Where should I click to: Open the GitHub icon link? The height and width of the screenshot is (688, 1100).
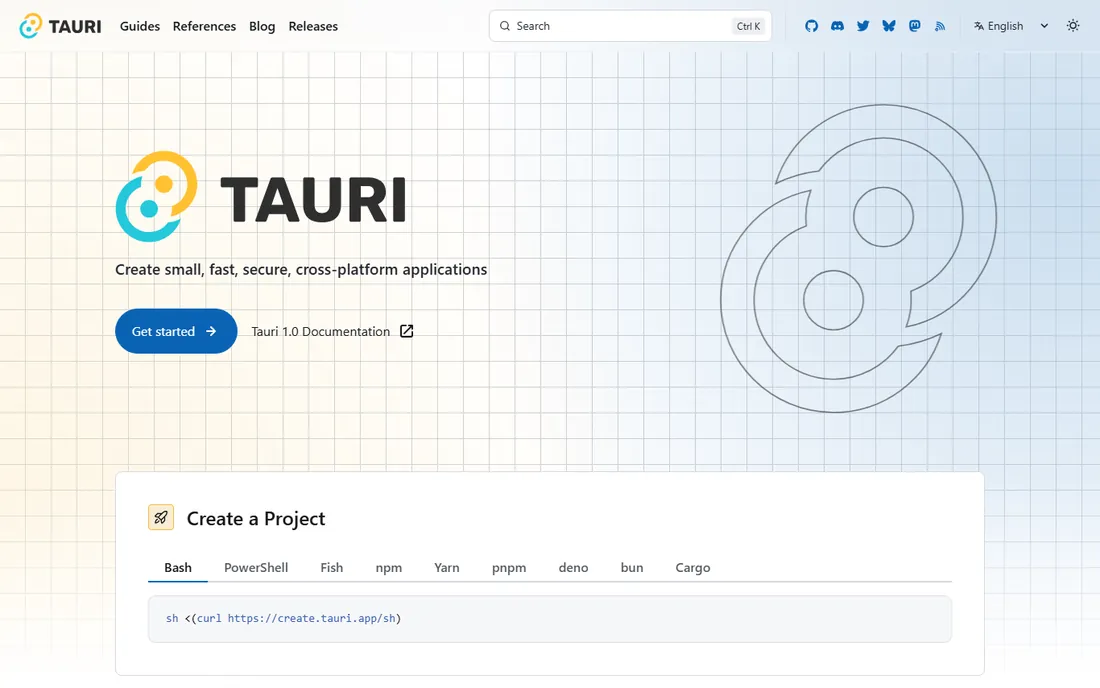pos(811,26)
